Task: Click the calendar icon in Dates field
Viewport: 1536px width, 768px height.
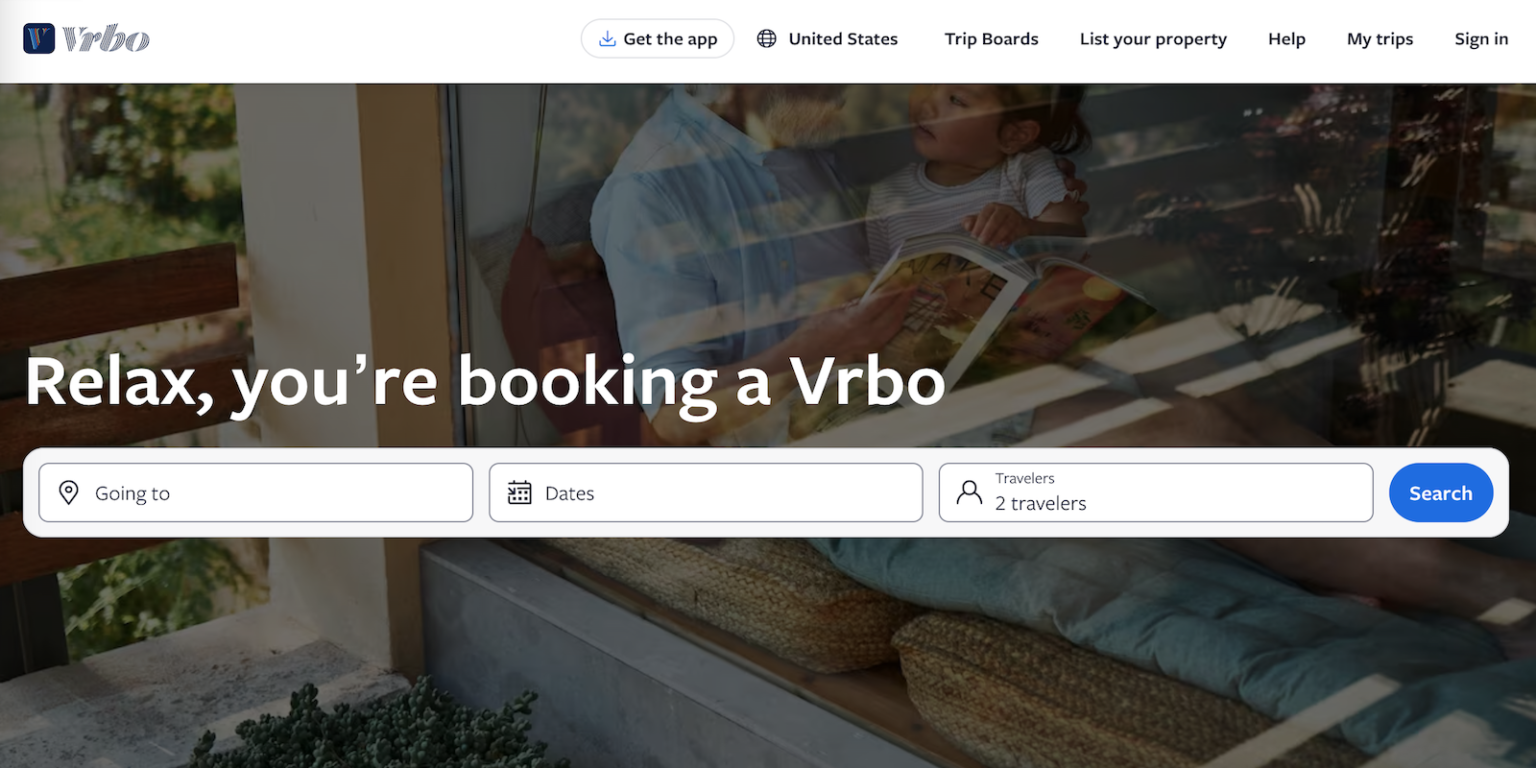Action: pyautogui.click(x=519, y=492)
